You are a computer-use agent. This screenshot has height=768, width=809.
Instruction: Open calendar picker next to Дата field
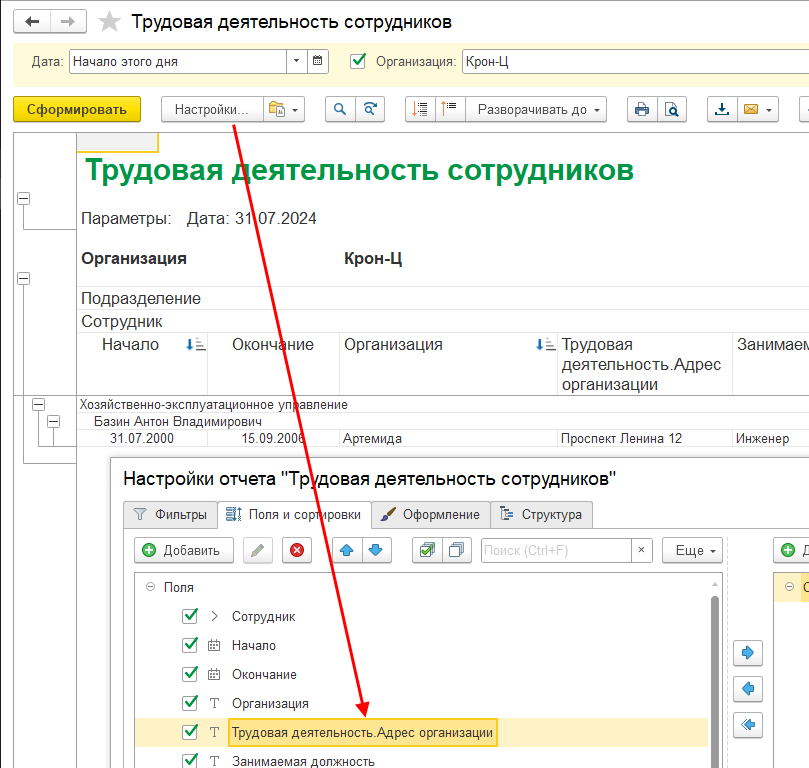318,61
